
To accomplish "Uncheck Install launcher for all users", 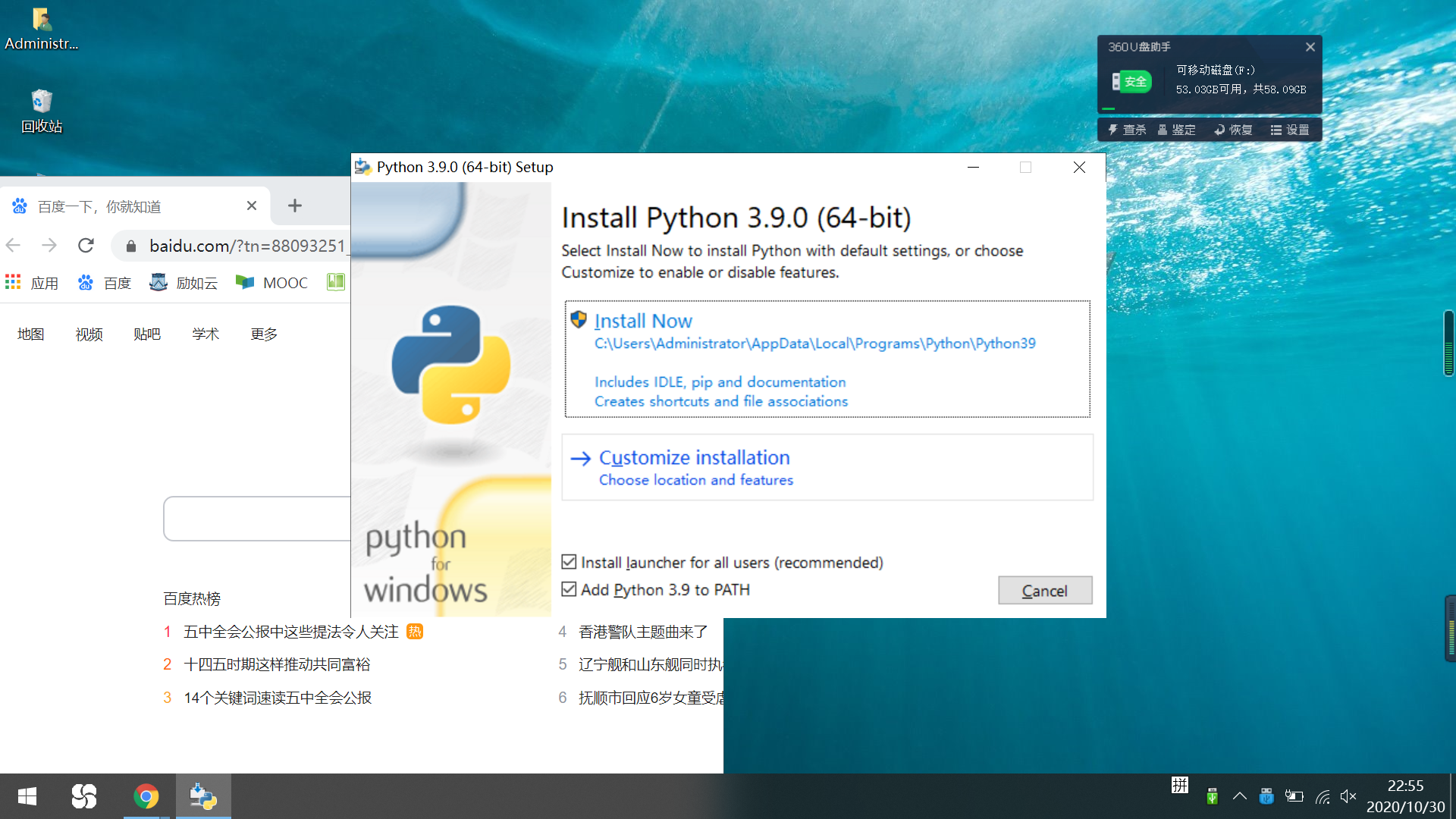I will coord(569,562).
